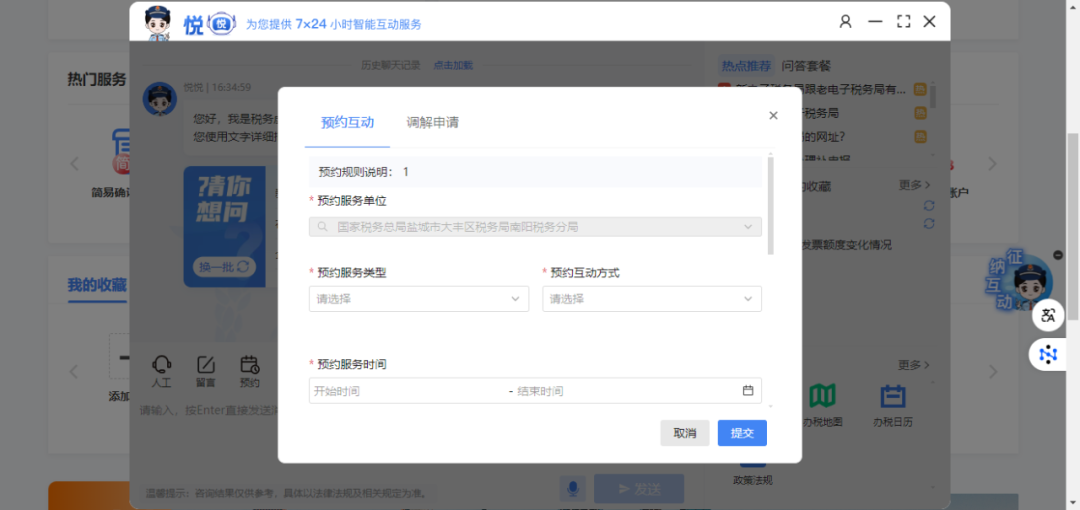1080x510 pixels.
Task: Select the 预约互动 tab
Action: [347, 123]
